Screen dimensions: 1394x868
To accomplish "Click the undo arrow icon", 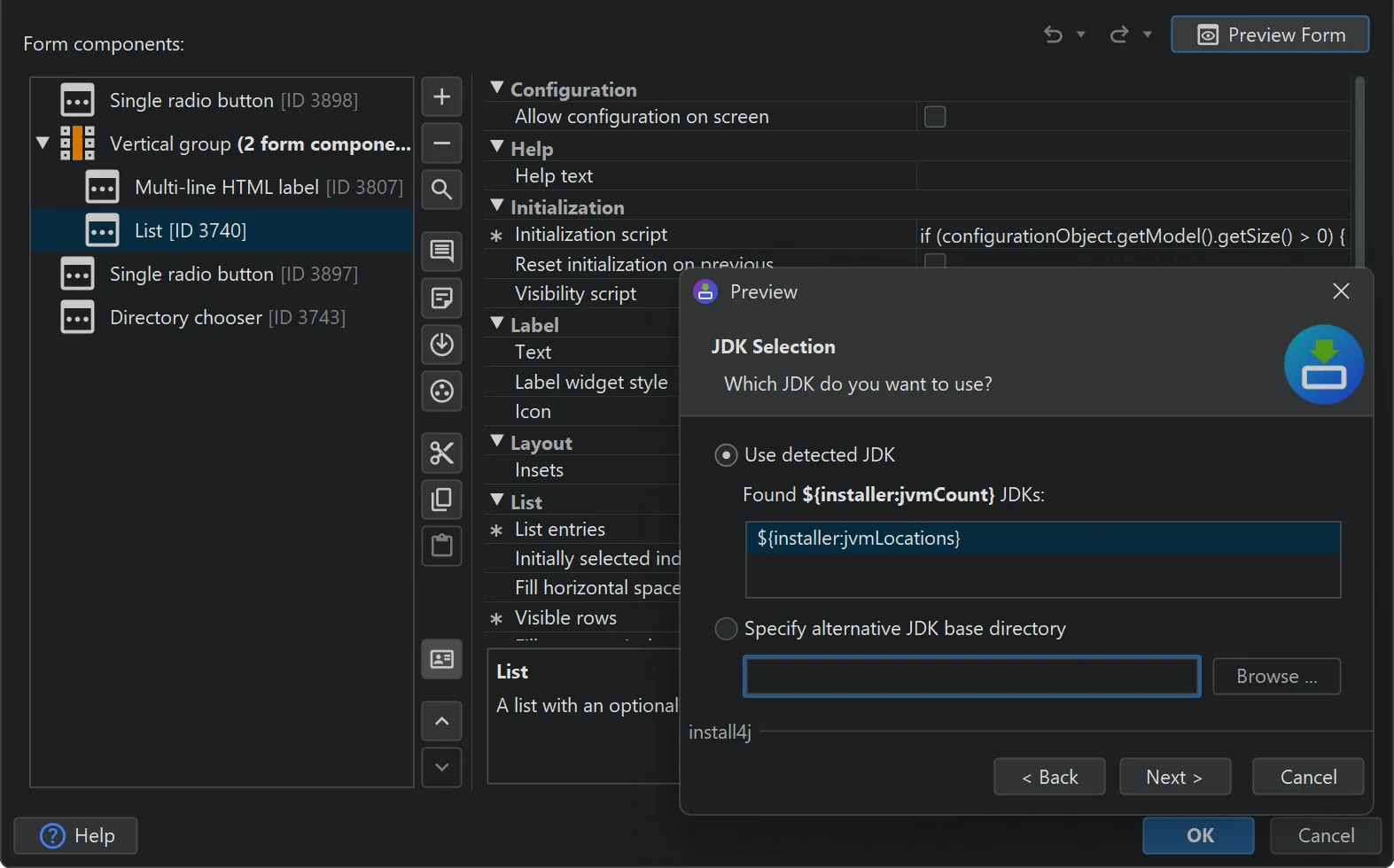I will click(x=1053, y=35).
